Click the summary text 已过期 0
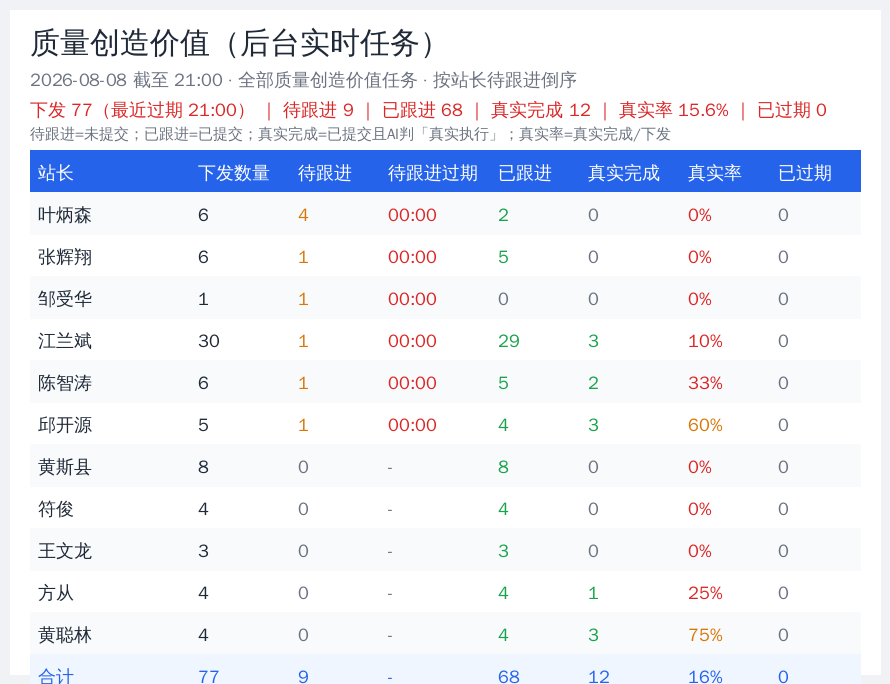The image size is (890, 684). [792, 110]
